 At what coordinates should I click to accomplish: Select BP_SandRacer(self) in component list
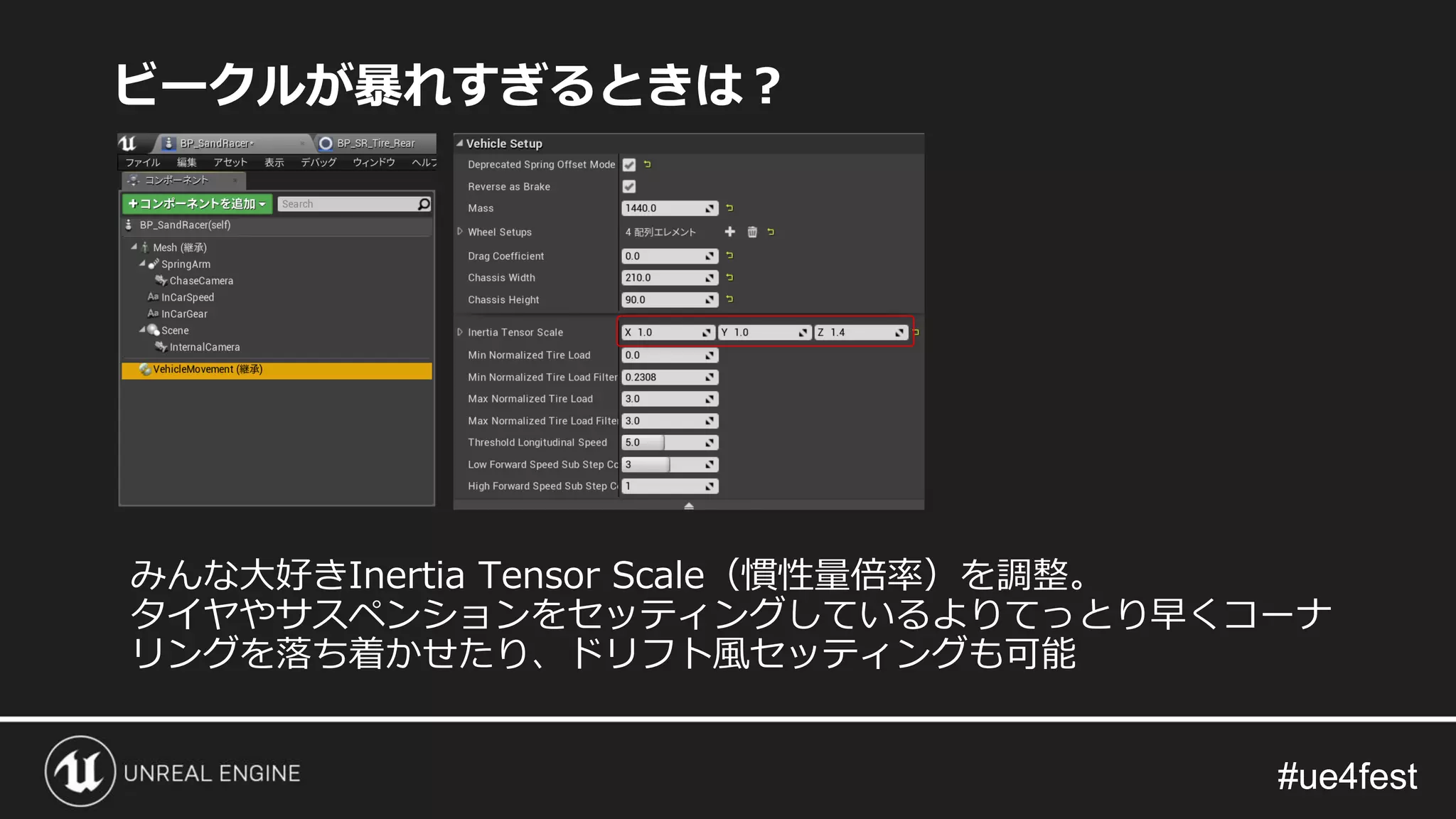(x=277, y=225)
